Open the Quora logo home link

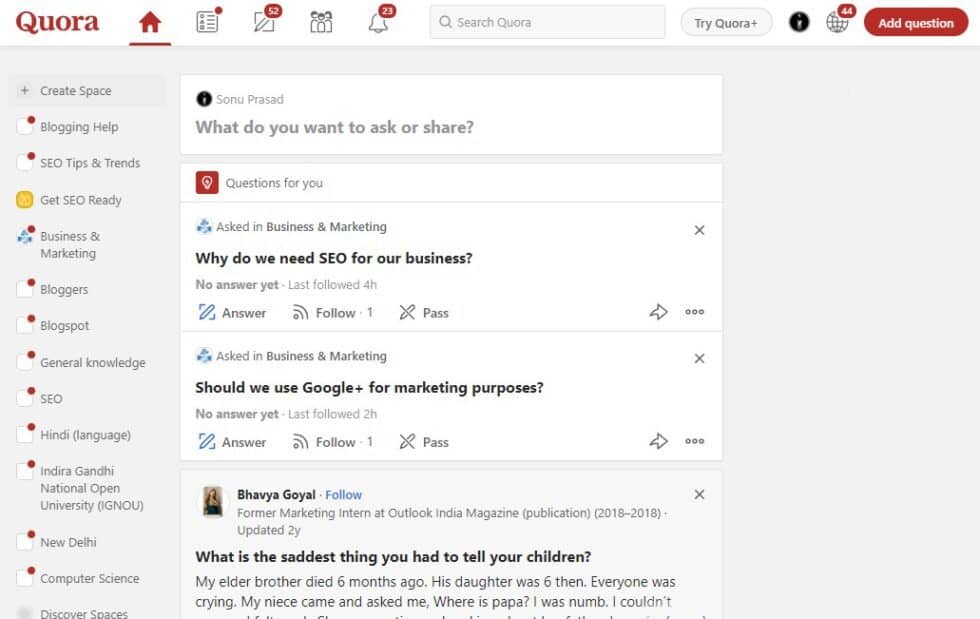(x=58, y=22)
